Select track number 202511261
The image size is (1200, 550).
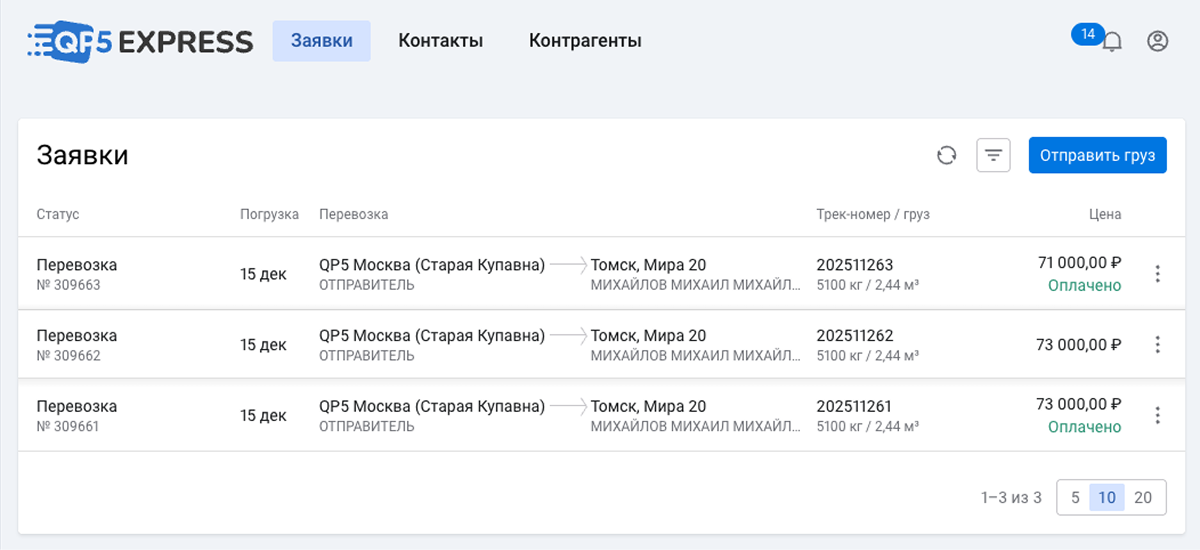(x=855, y=406)
